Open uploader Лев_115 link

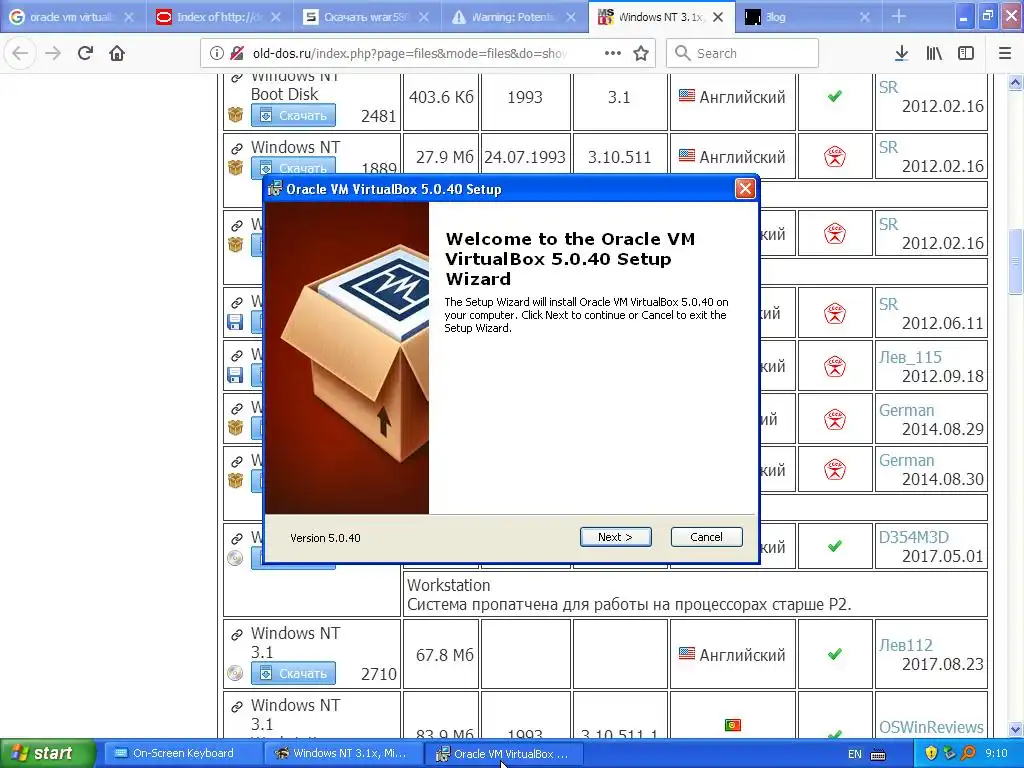click(x=910, y=357)
